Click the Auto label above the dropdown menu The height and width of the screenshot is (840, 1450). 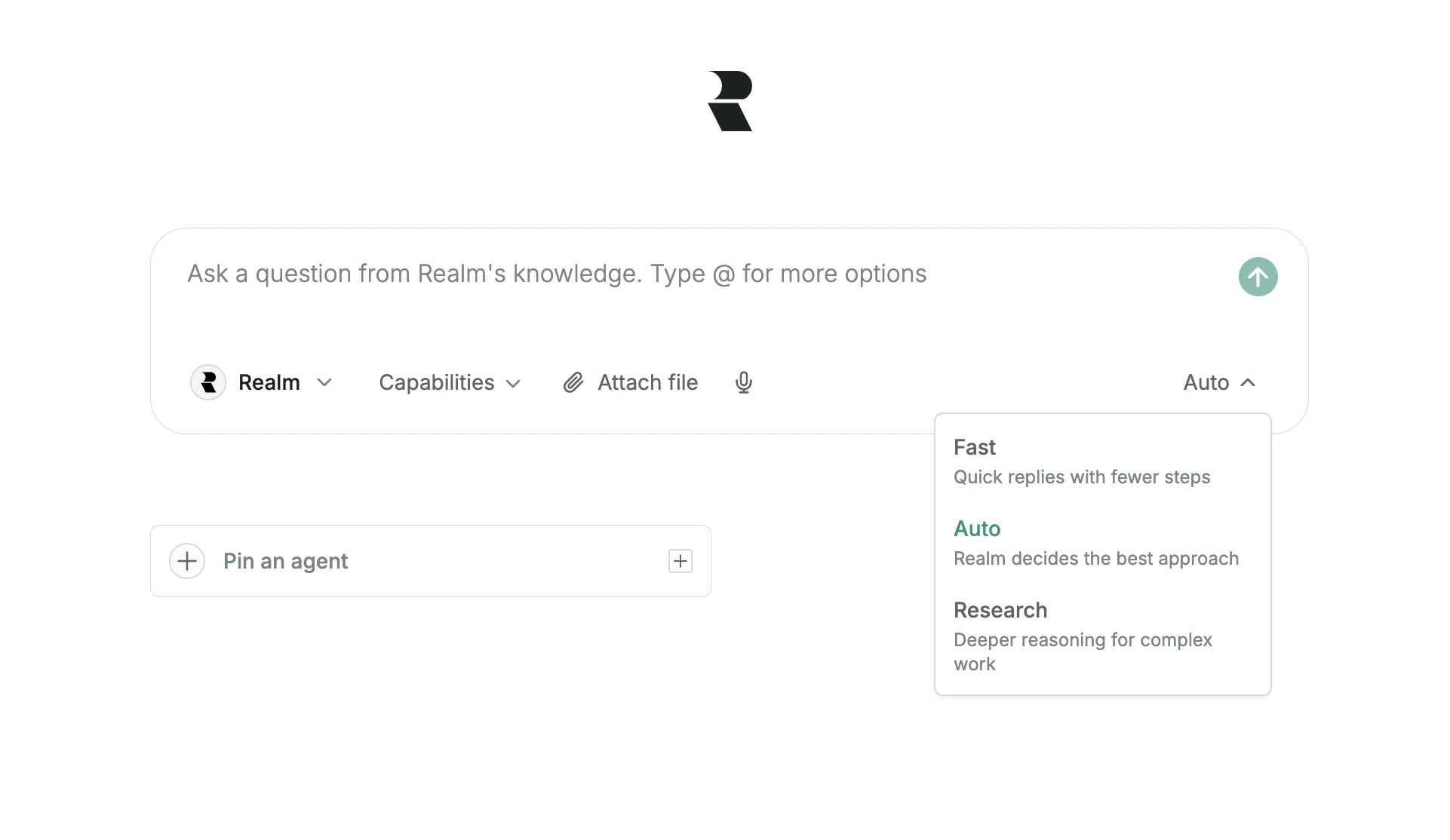coord(1205,383)
